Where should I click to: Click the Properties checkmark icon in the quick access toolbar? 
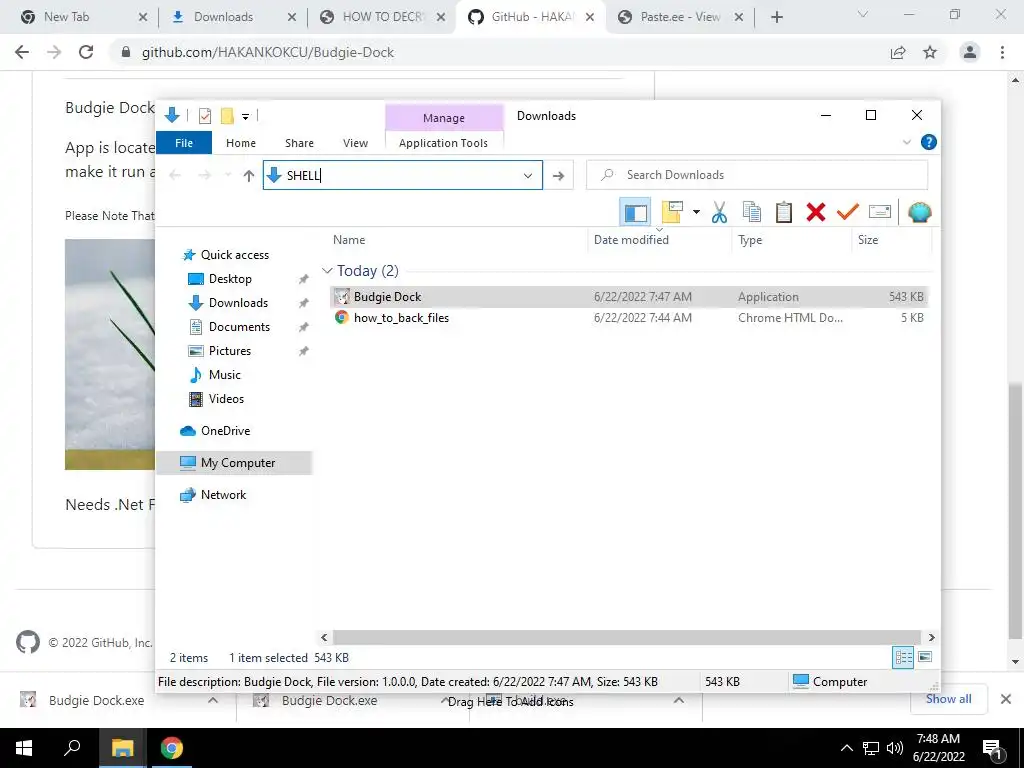tap(204, 116)
